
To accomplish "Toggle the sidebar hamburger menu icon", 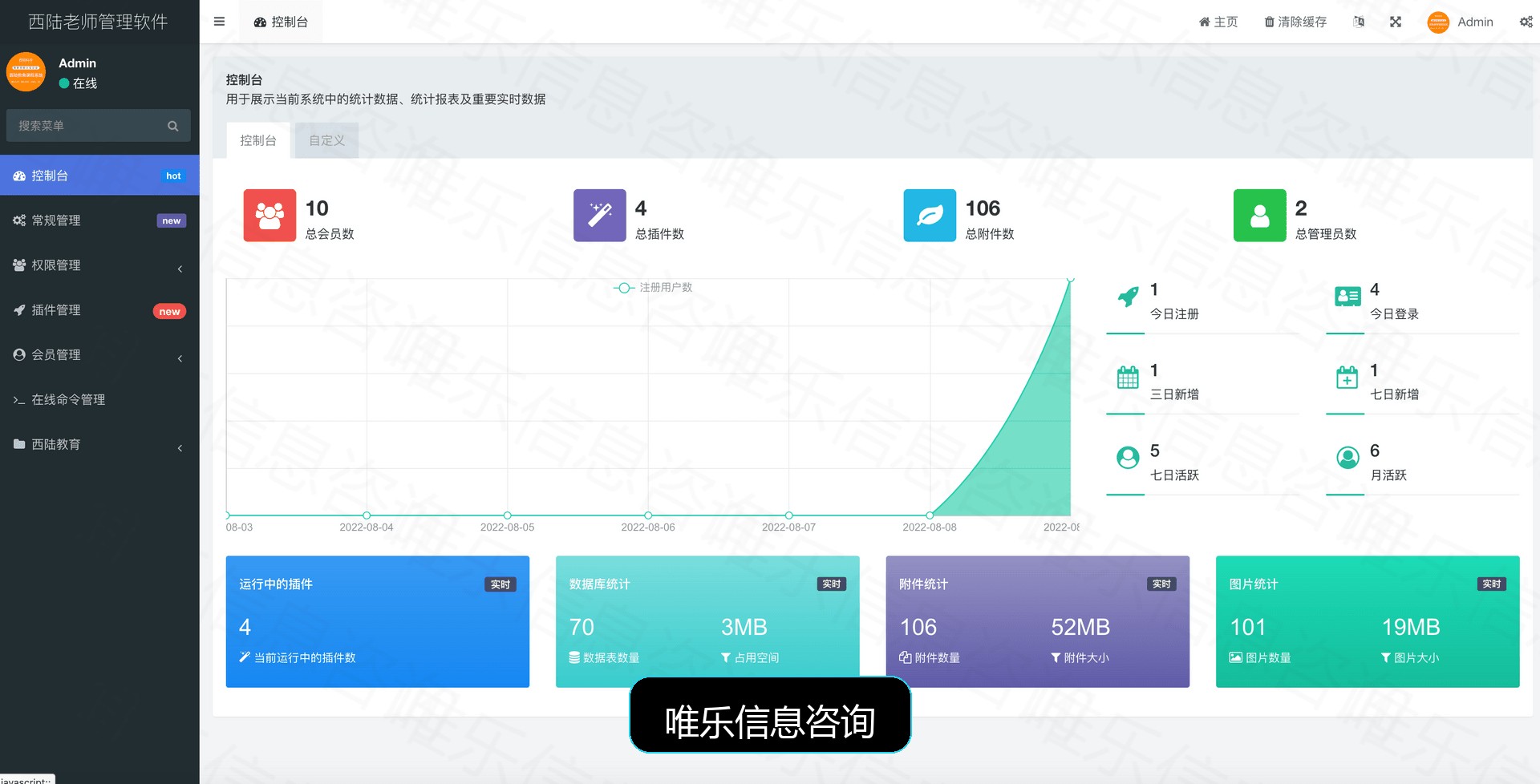I will coord(219,22).
